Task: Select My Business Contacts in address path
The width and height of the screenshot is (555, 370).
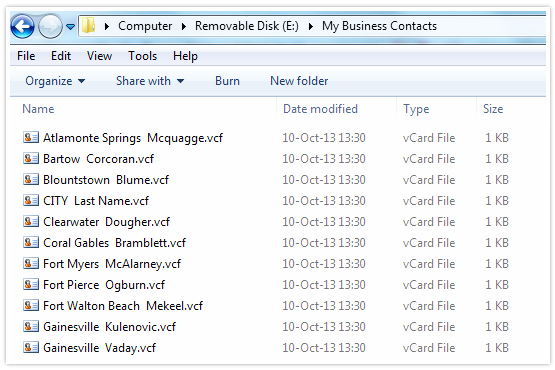Action: 379,26
